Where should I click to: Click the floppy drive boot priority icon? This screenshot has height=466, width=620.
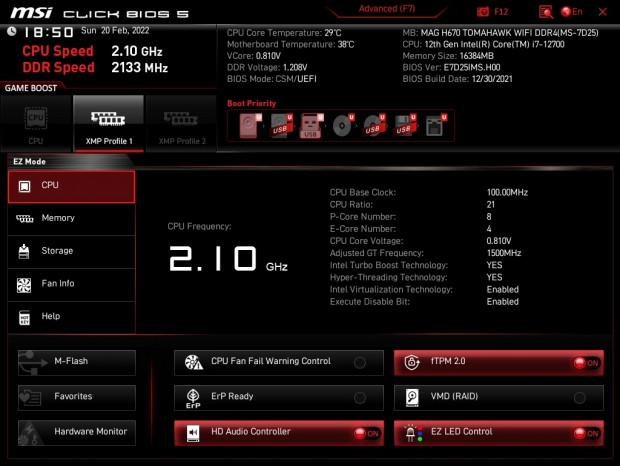point(403,126)
